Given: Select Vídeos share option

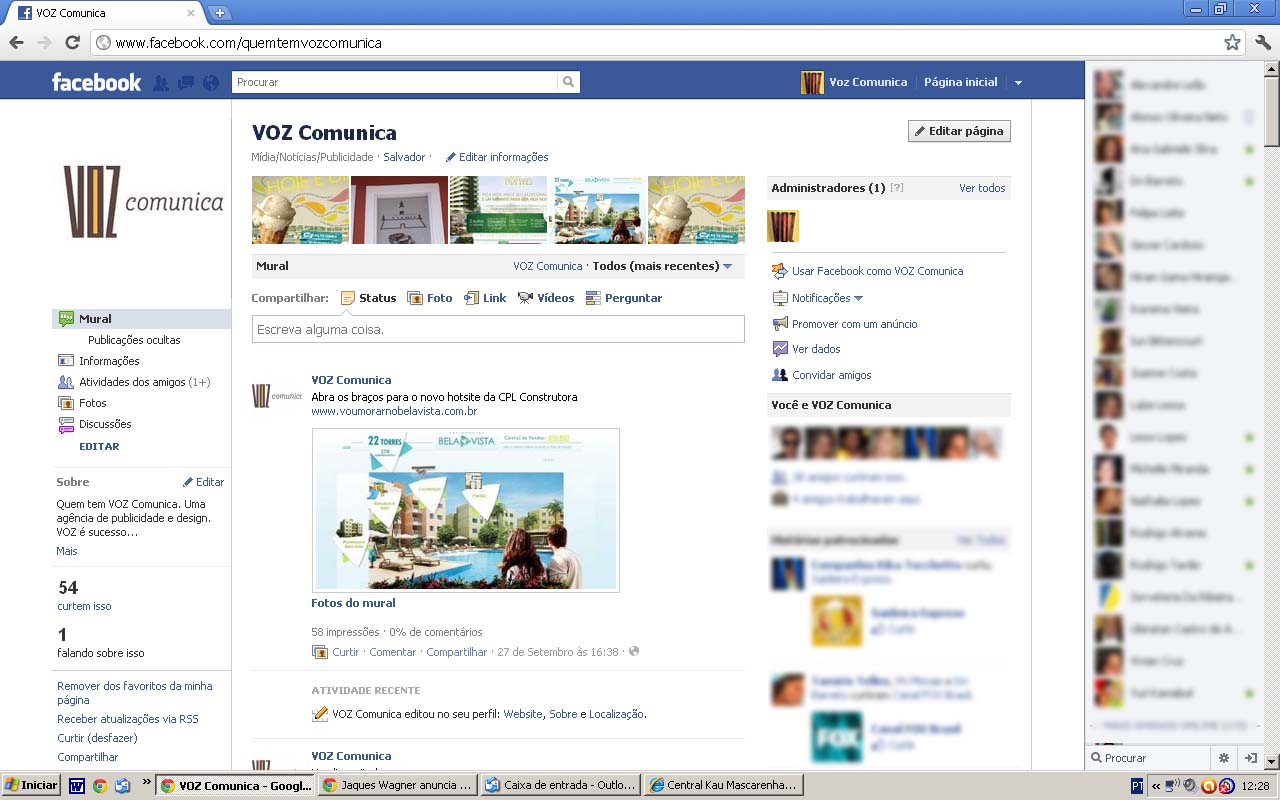Looking at the screenshot, I should click(546, 298).
